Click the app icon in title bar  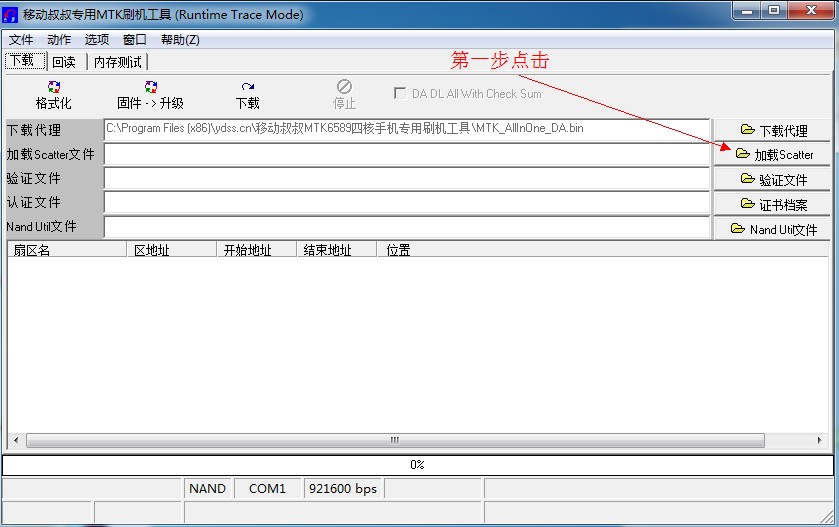pyautogui.click(x=10, y=15)
